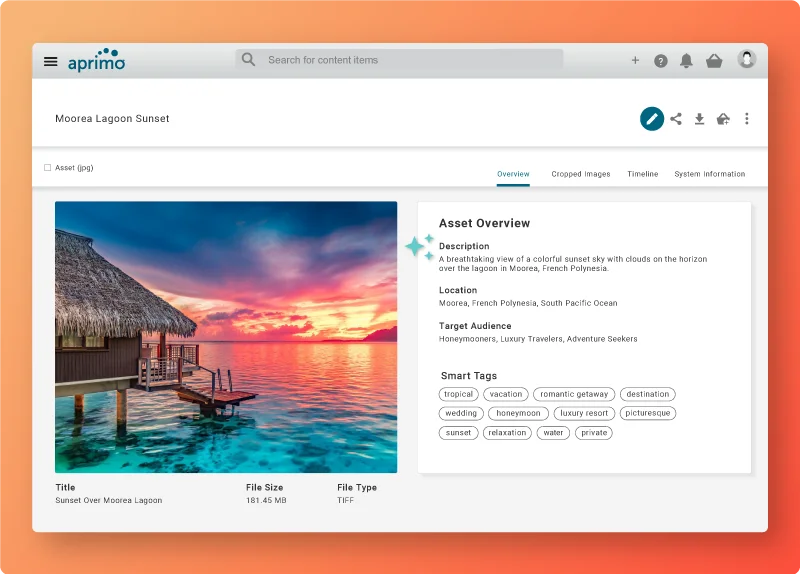Select the honeymoon smart tag
The height and width of the screenshot is (574, 800).
518,413
